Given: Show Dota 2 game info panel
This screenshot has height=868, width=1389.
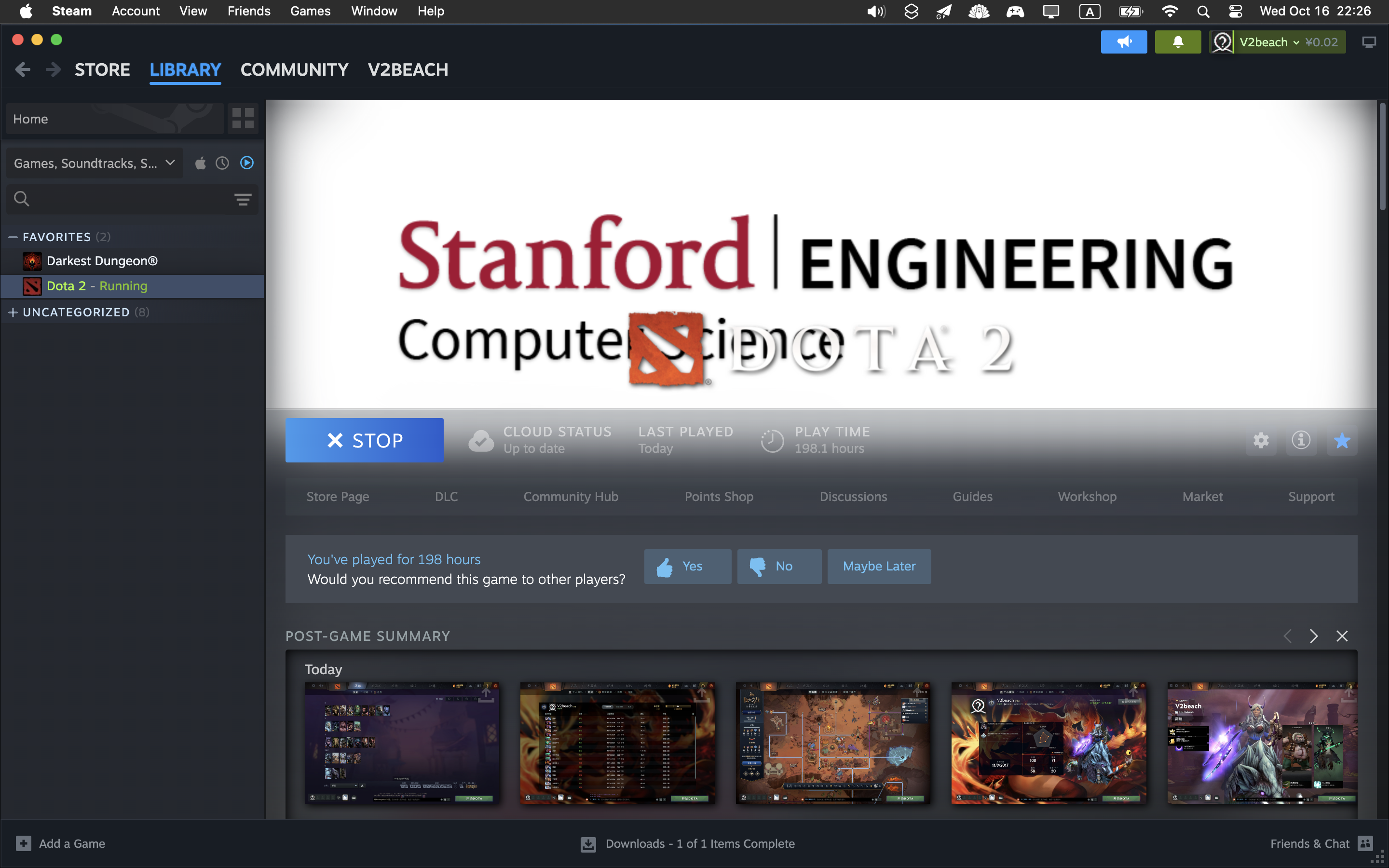Looking at the screenshot, I should 1301,440.
